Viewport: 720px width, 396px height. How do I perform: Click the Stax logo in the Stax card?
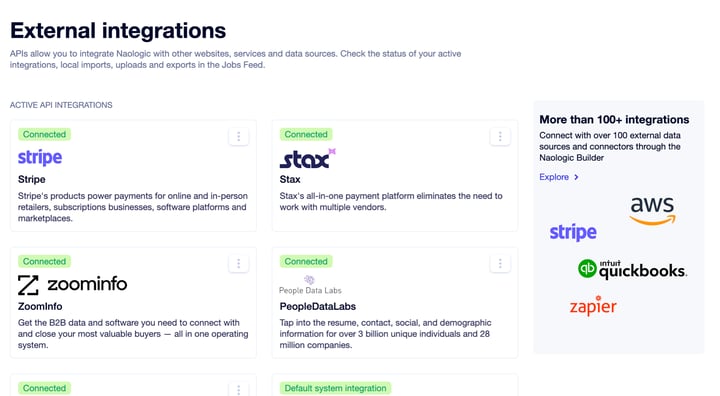pos(308,158)
